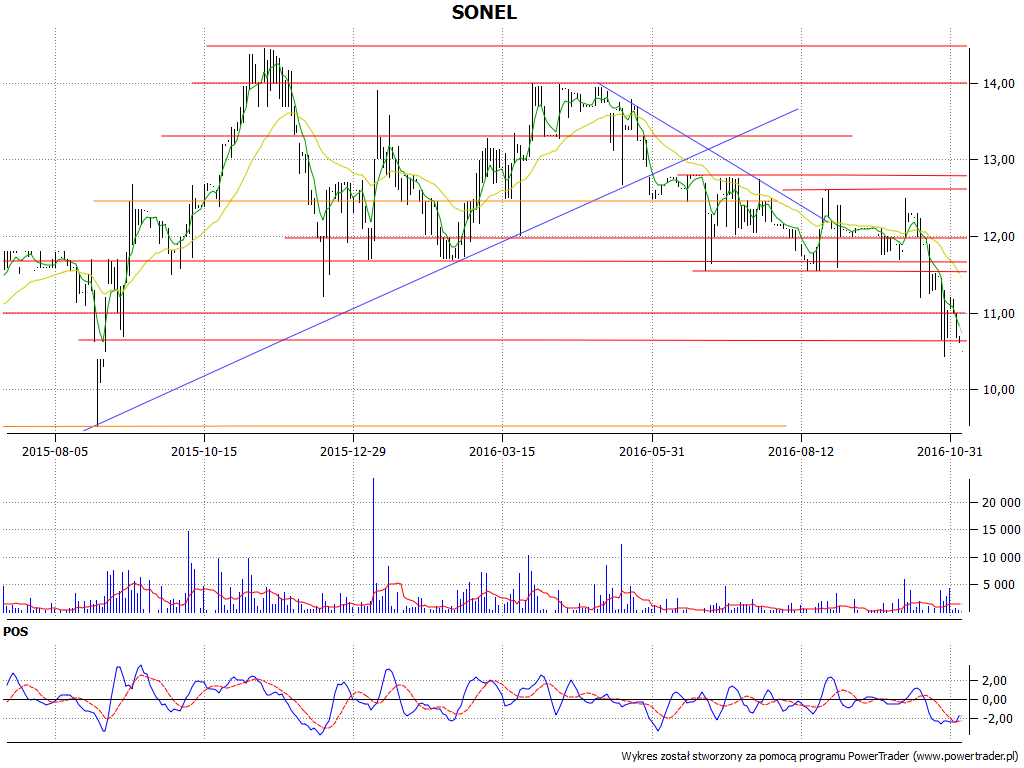Click the SONEL chart title
Screen dimensions: 1024x768
[x=484, y=12]
